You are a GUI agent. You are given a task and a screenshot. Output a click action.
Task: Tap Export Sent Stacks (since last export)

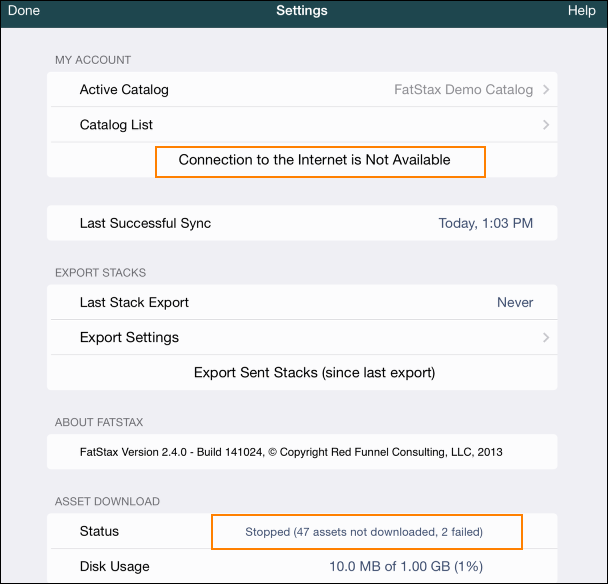tap(314, 373)
